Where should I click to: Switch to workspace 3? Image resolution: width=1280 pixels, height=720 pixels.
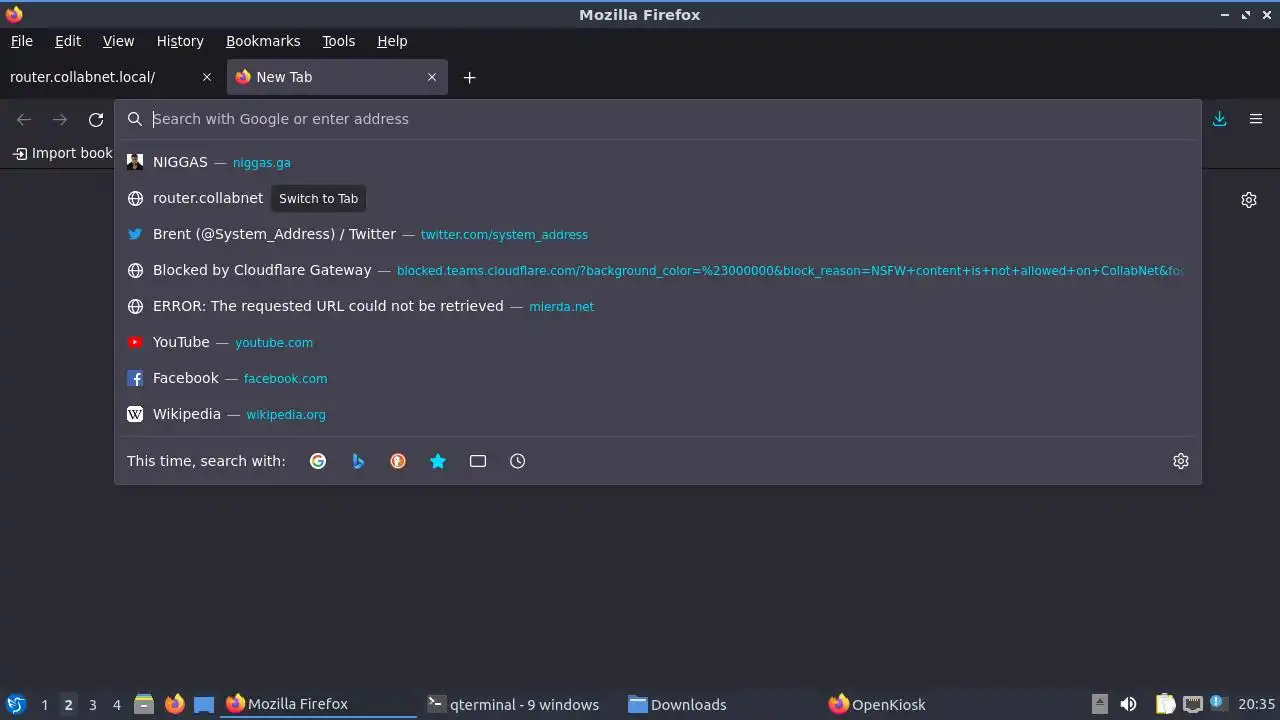coord(92,704)
